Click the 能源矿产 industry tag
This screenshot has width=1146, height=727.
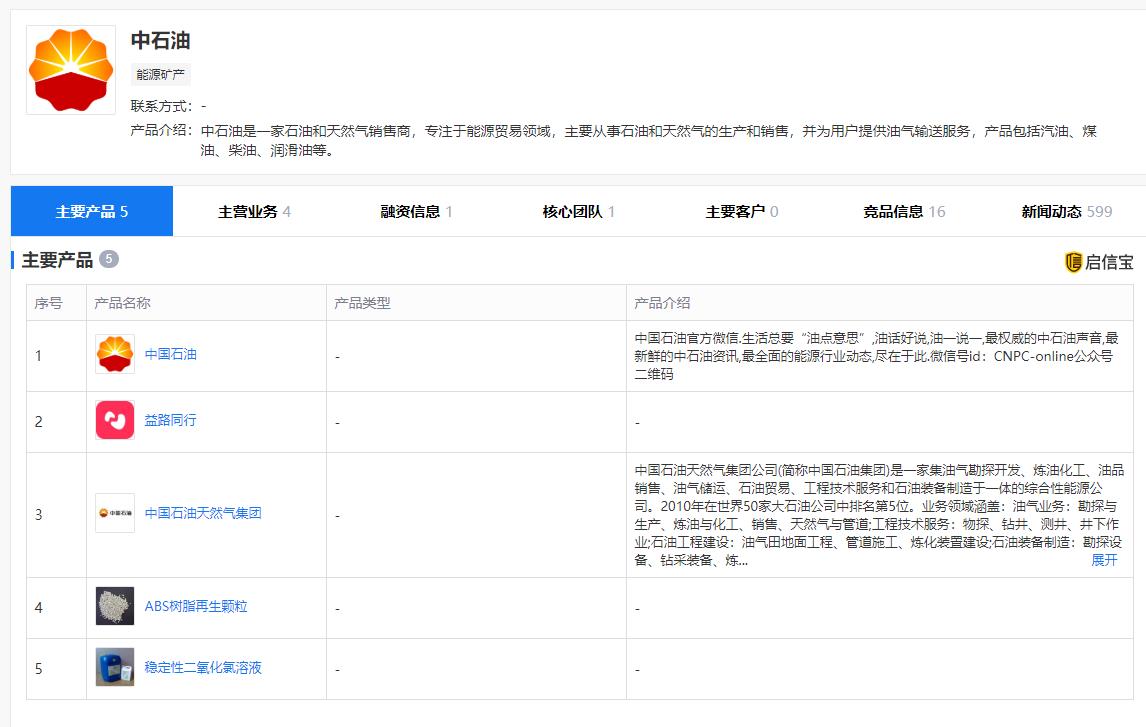point(161,75)
